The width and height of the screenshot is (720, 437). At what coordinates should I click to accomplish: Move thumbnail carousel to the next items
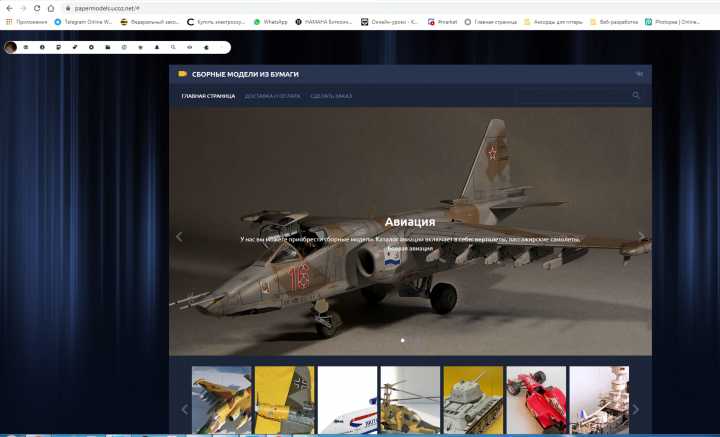[636, 409]
